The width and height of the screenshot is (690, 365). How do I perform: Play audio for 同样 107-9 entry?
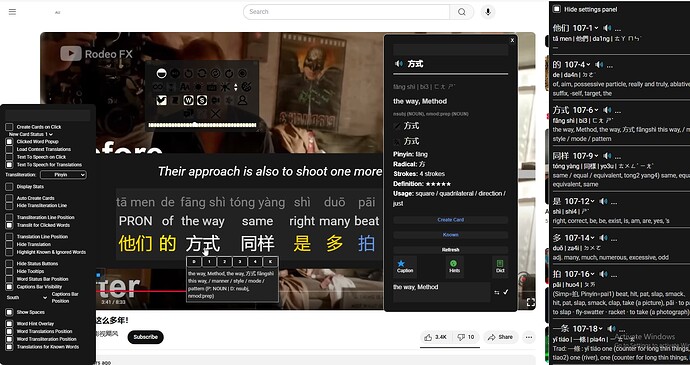coord(607,156)
